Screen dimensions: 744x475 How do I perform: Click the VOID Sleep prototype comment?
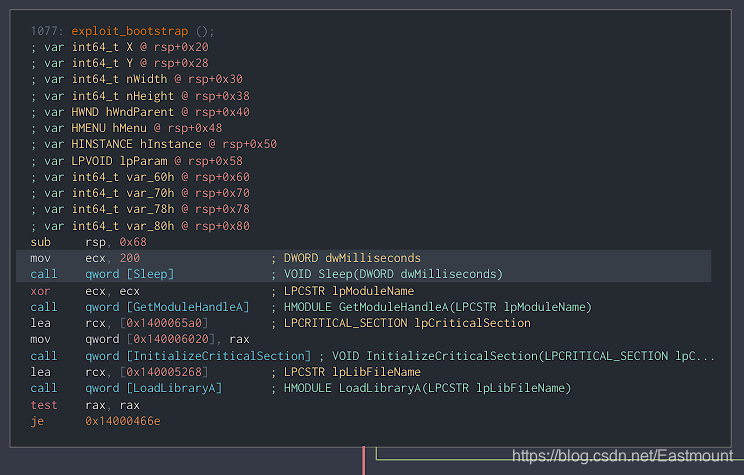pos(387,274)
